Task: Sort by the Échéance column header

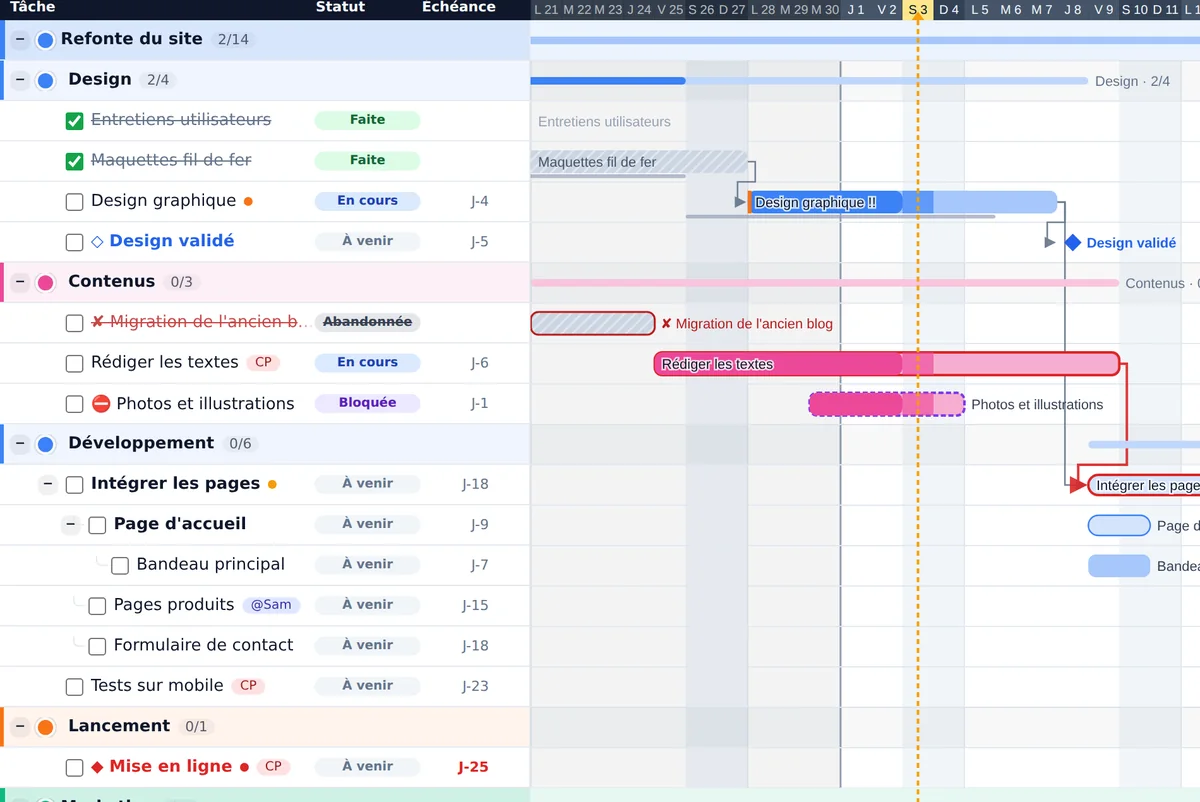Action: [x=458, y=7]
